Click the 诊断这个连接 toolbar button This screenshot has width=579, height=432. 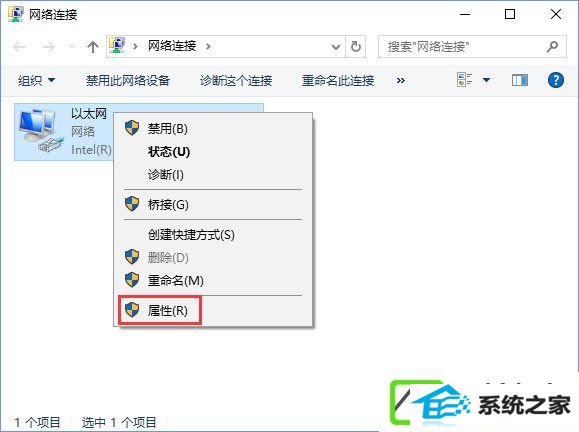(236, 80)
